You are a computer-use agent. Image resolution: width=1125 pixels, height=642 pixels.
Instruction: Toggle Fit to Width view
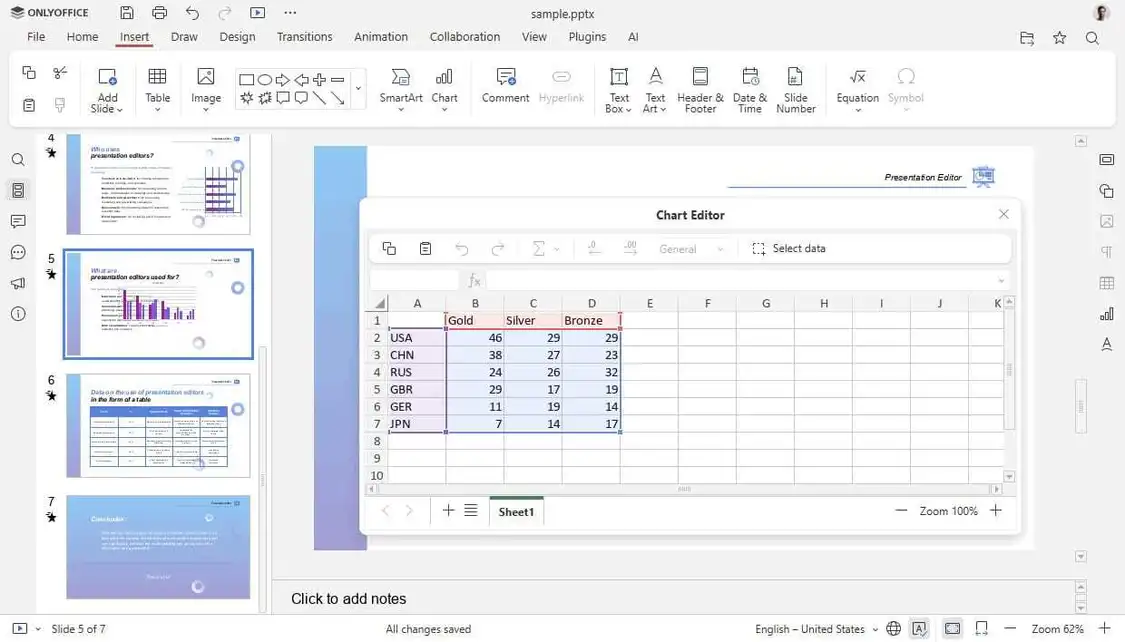(981, 628)
